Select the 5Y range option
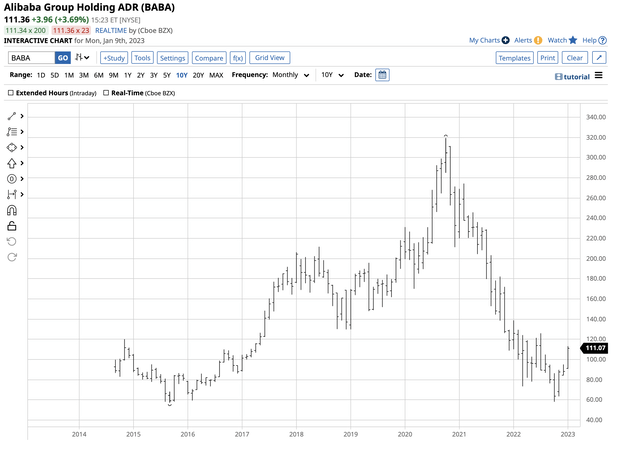The height and width of the screenshot is (460, 640). pos(166,75)
